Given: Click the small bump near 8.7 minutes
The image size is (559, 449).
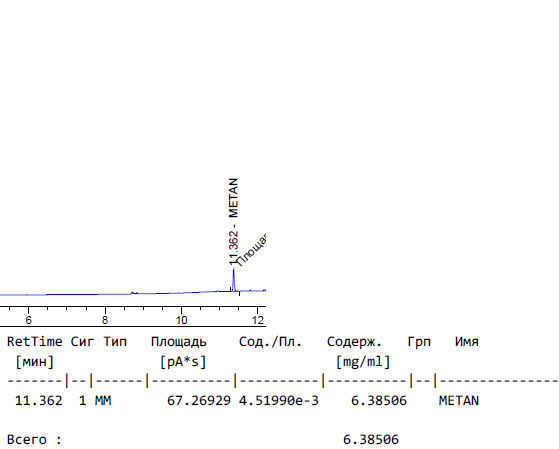Looking at the screenshot, I should click(x=133, y=293).
